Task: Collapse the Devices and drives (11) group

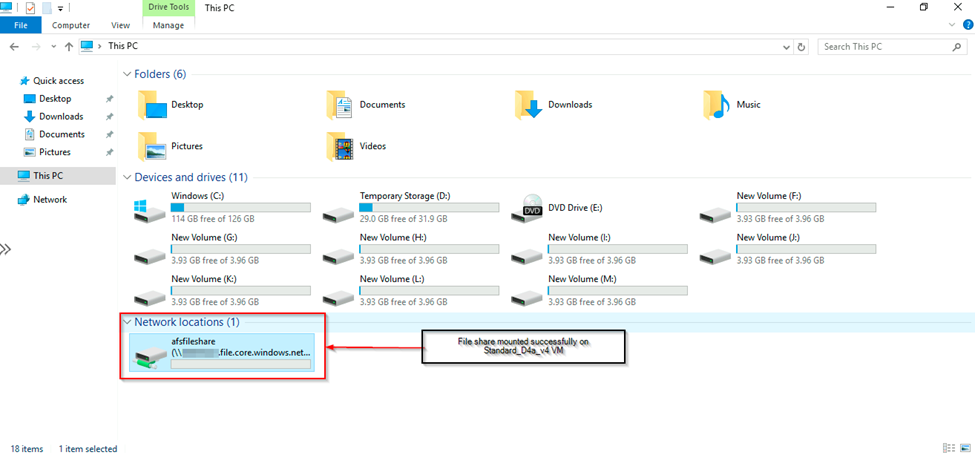Action: (x=127, y=178)
